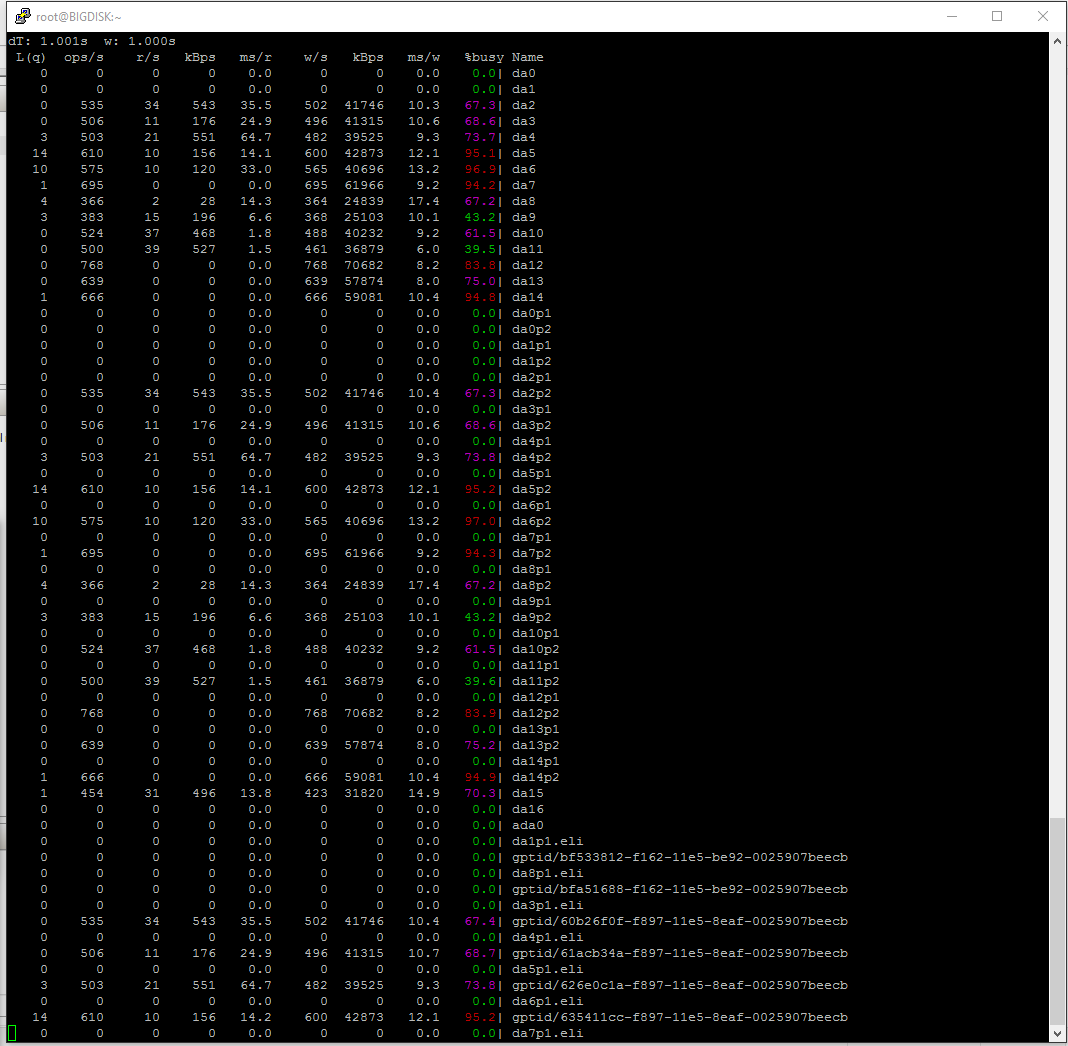Select gptid/61acb34a entry
The image size is (1068, 1046).
pyautogui.click(x=680, y=953)
